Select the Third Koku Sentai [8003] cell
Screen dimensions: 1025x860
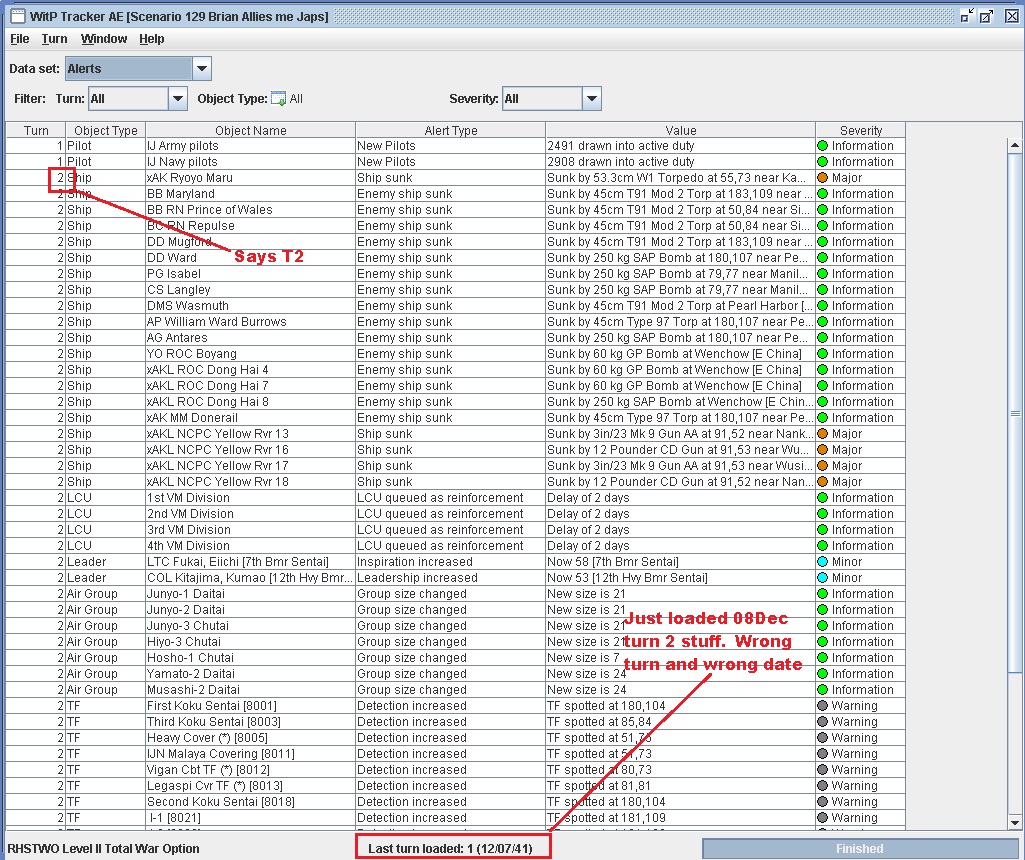pyautogui.click(x=250, y=722)
